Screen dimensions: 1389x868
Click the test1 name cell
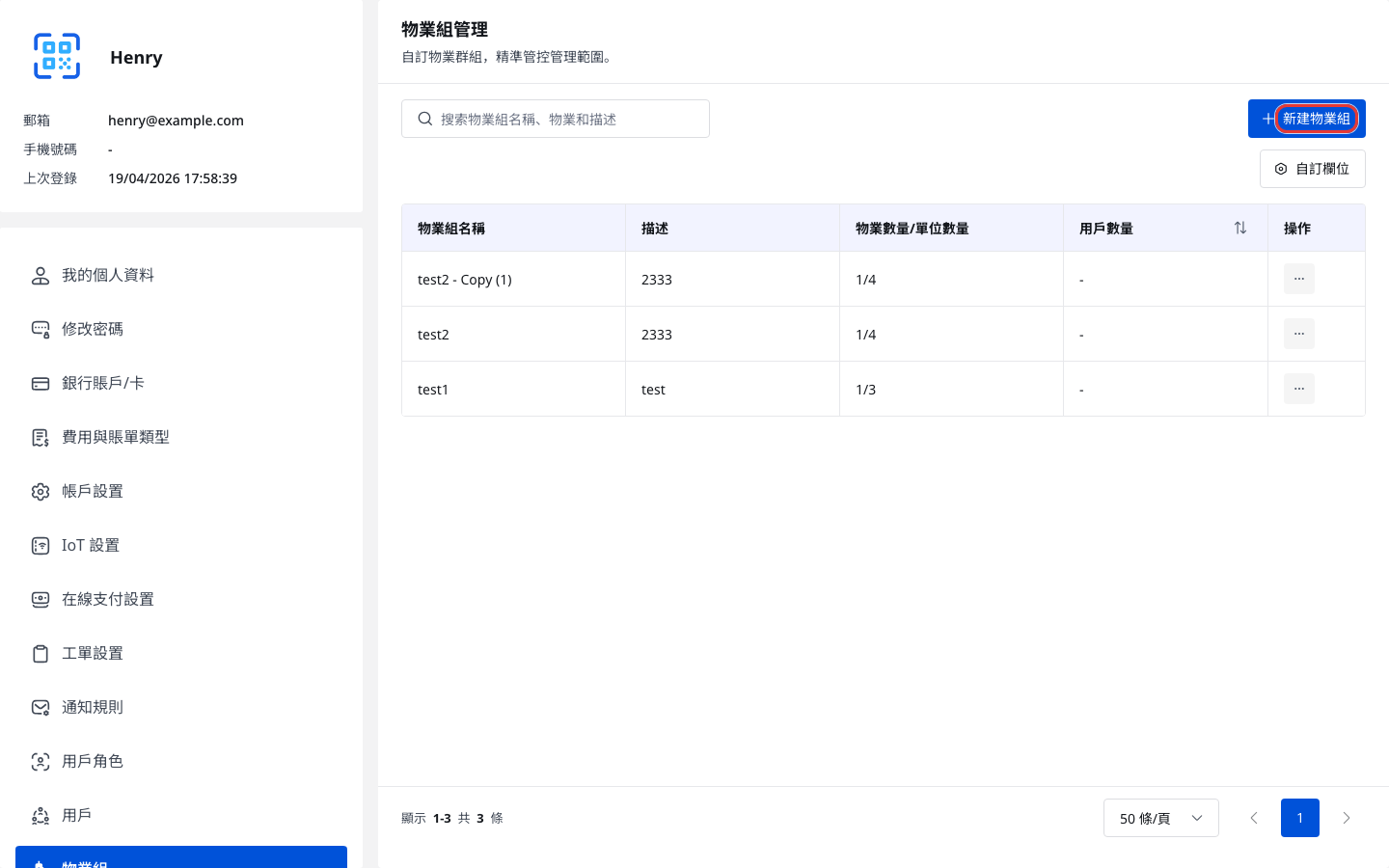point(513,389)
